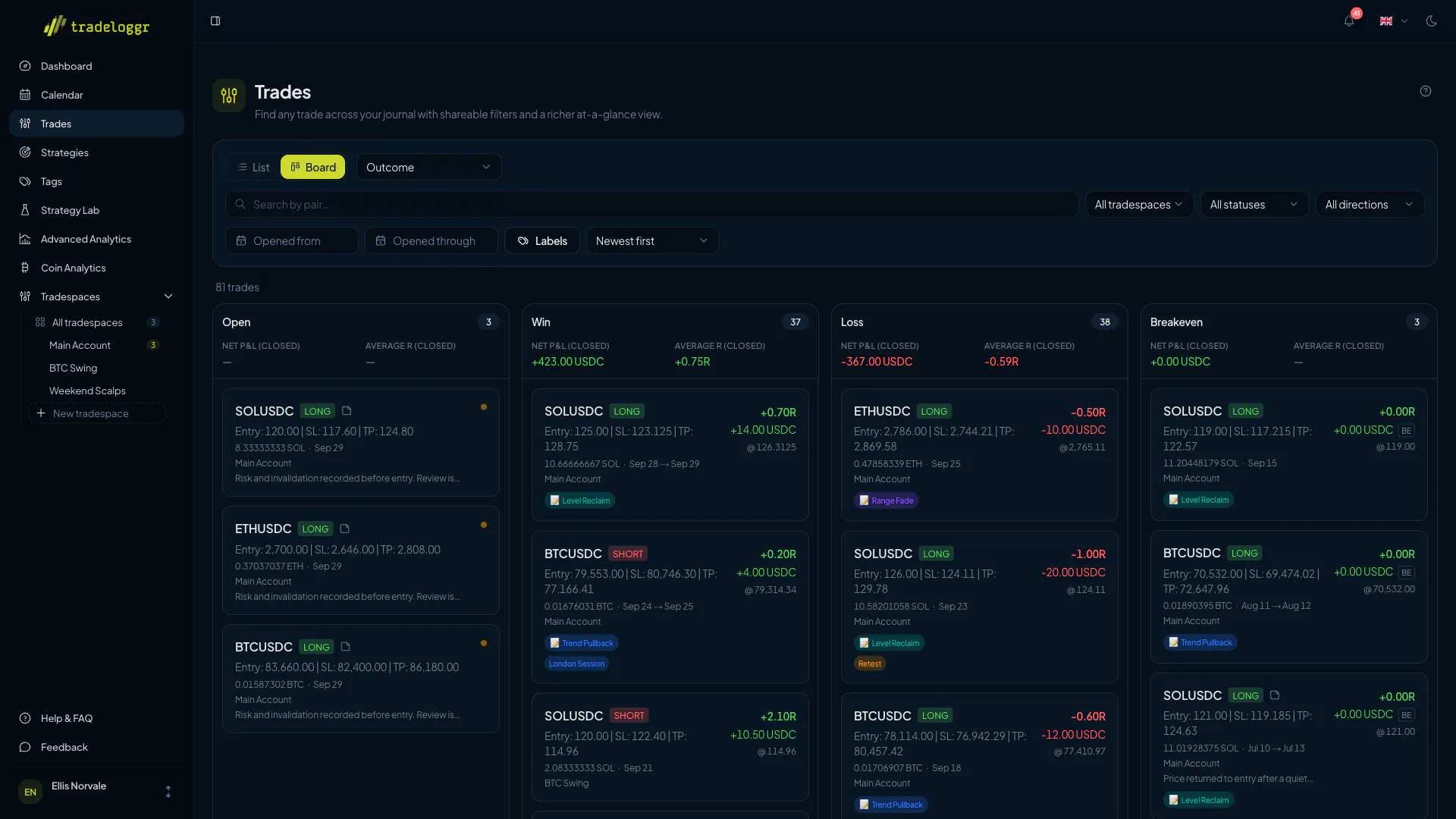Click Level Reclaim tag on SOLUSDC -1.00R

point(889,643)
